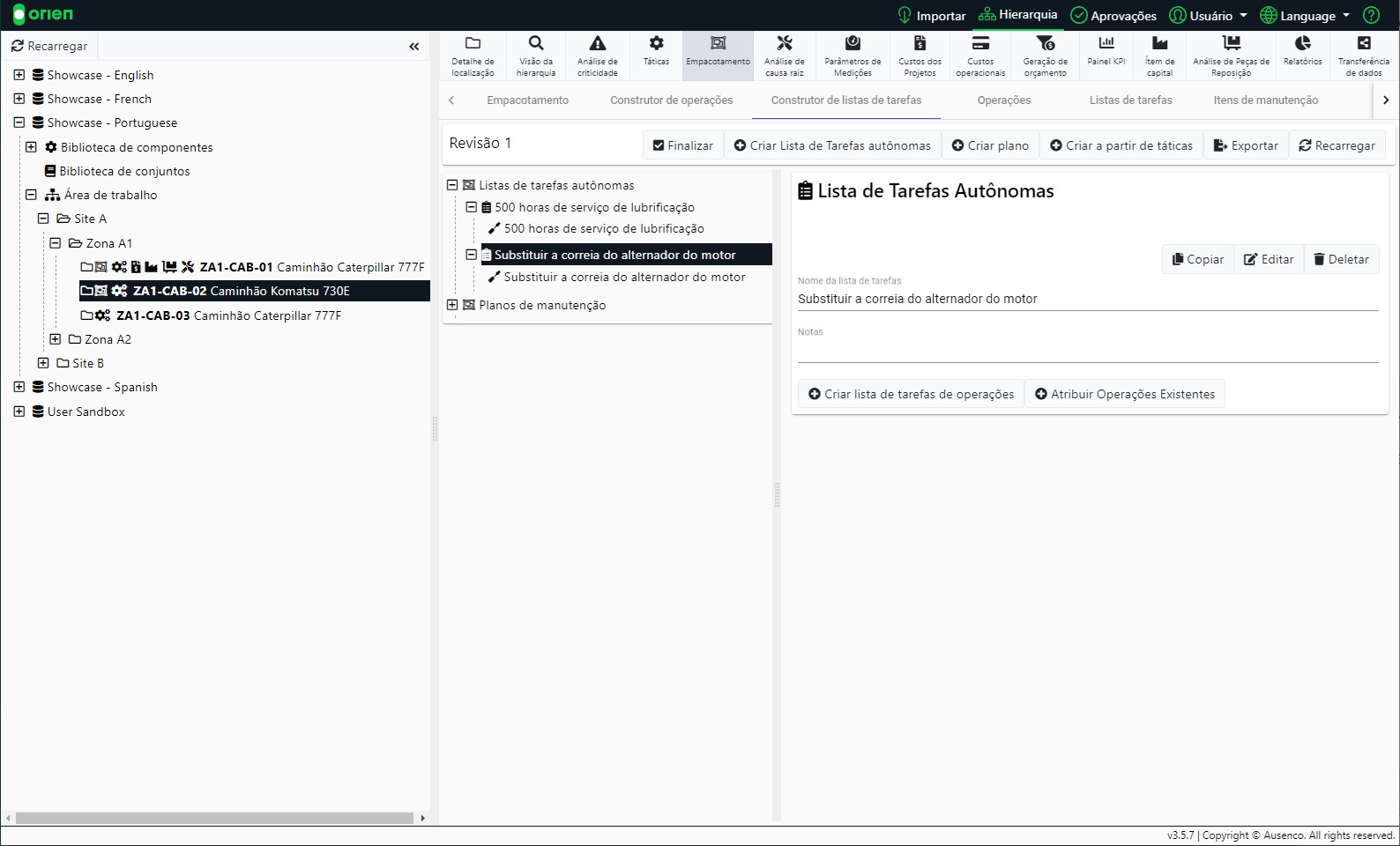
Task: Collapse Listas de tarefas autônomas node
Action: click(452, 185)
